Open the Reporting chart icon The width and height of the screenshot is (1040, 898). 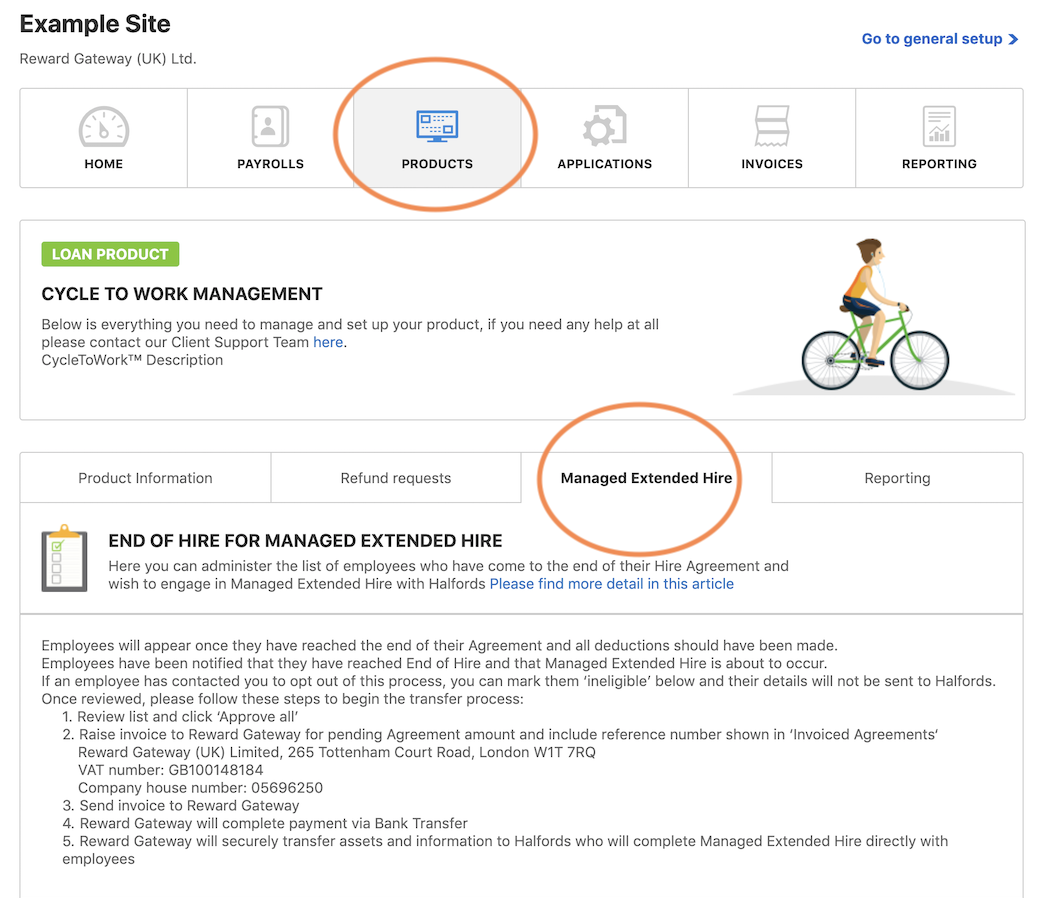[x=939, y=127]
